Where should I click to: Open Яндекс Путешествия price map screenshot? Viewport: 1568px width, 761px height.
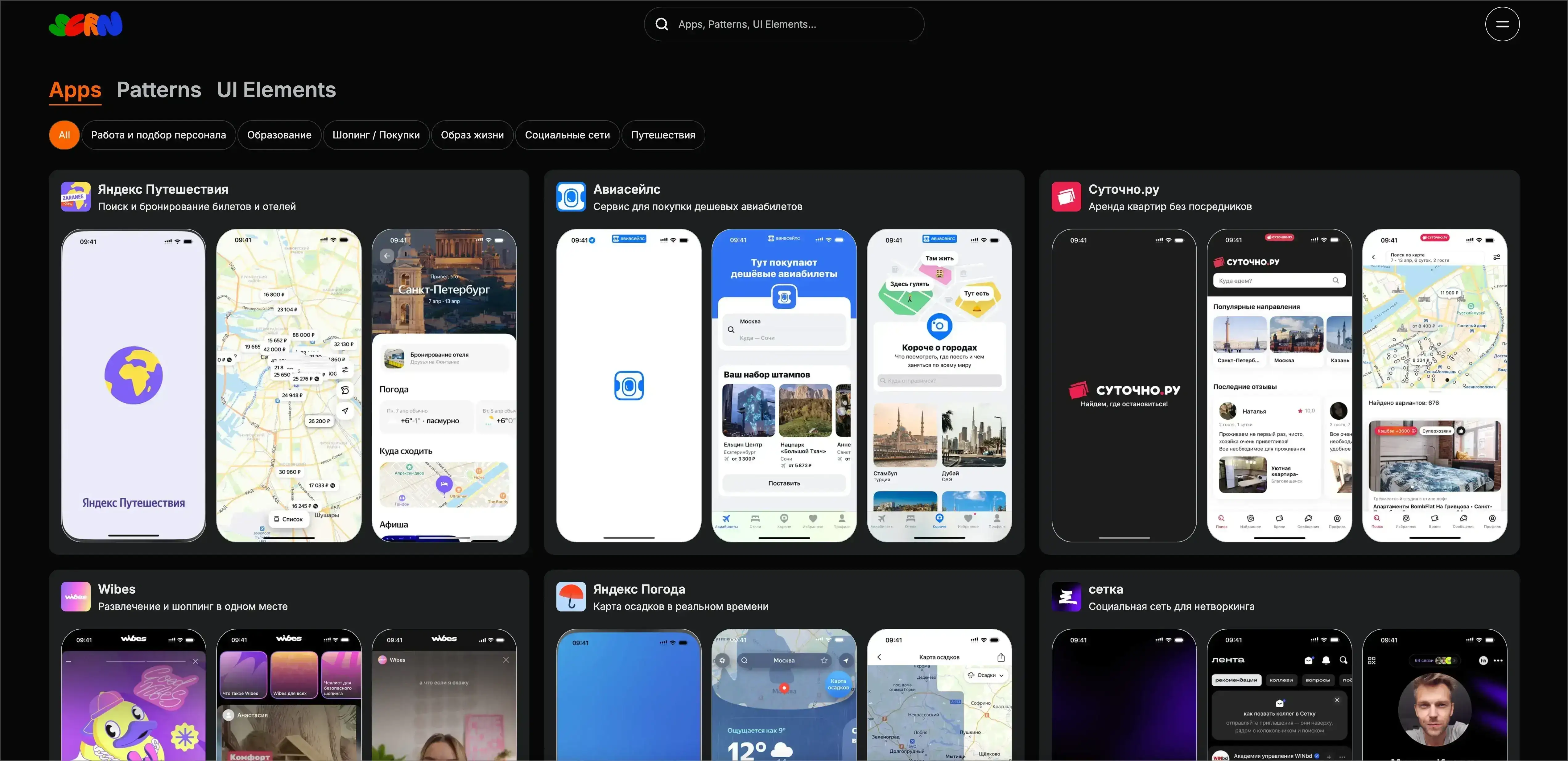[288, 386]
